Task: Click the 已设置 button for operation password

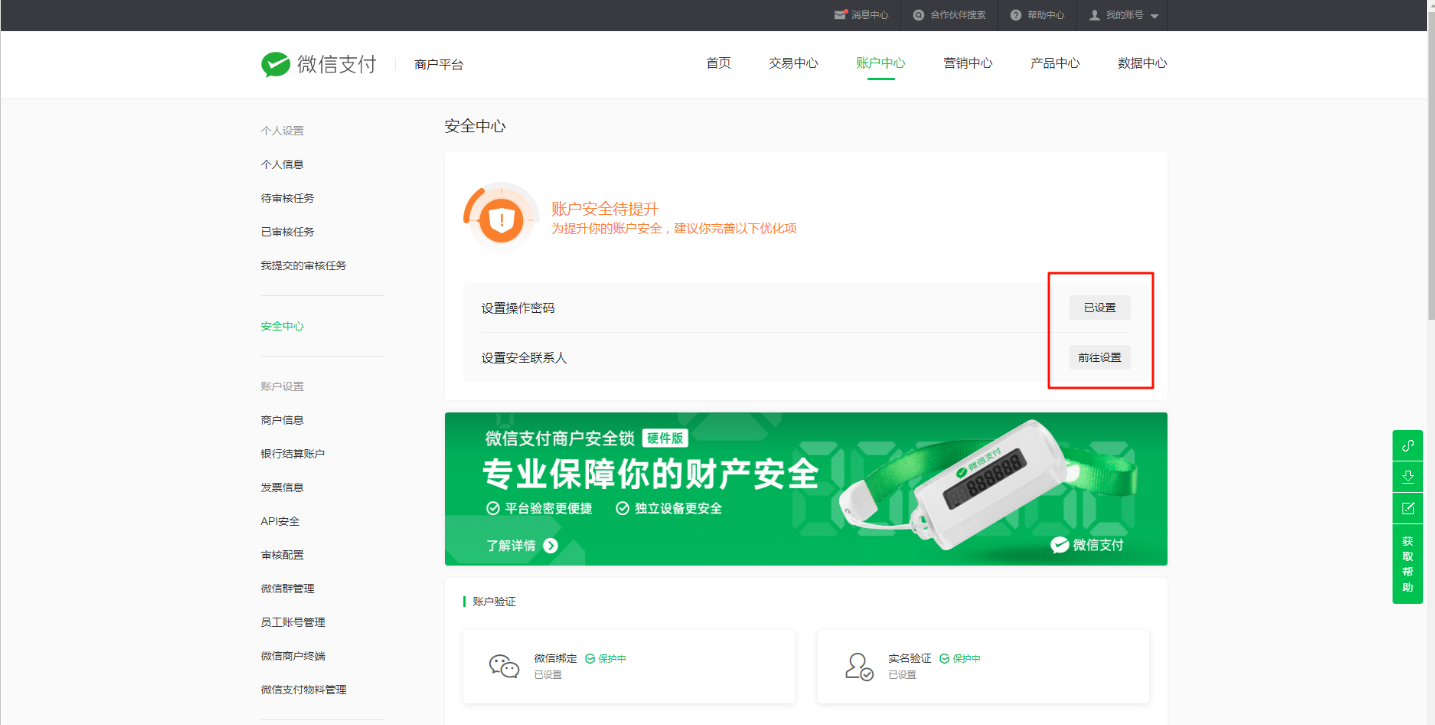Action: coord(1100,308)
